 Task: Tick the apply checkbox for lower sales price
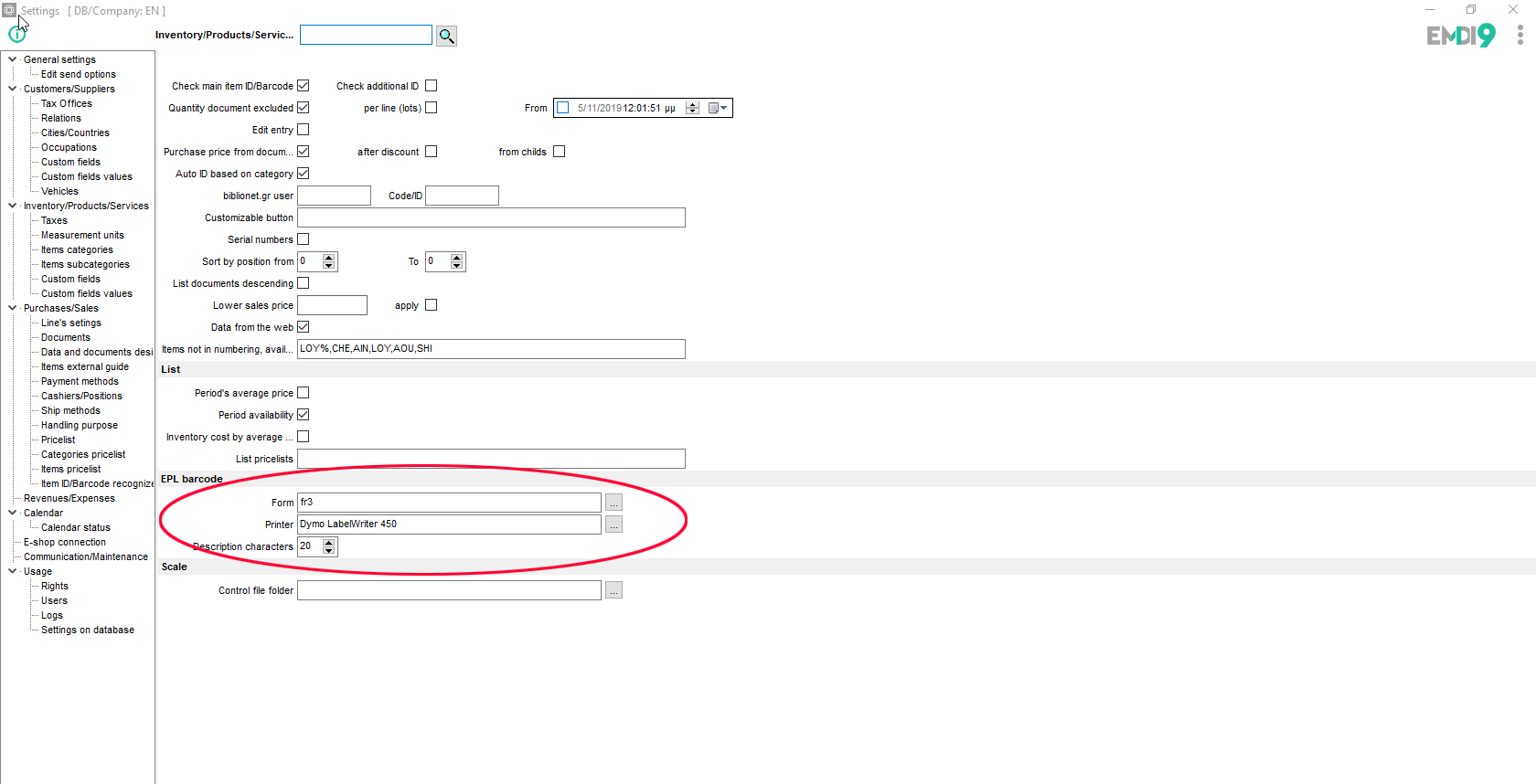[x=432, y=305]
